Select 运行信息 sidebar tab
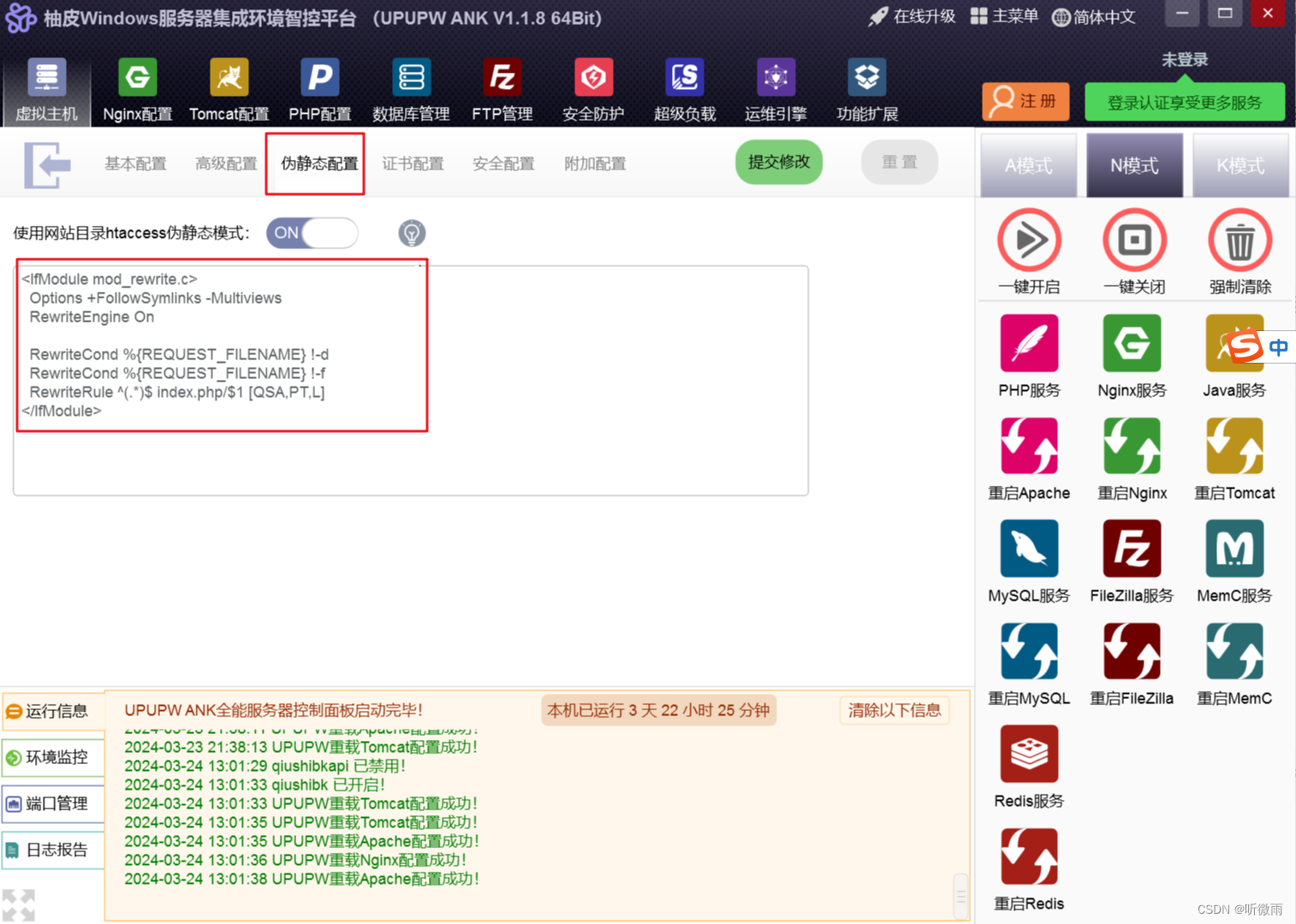This screenshot has width=1296, height=924. tap(53, 711)
